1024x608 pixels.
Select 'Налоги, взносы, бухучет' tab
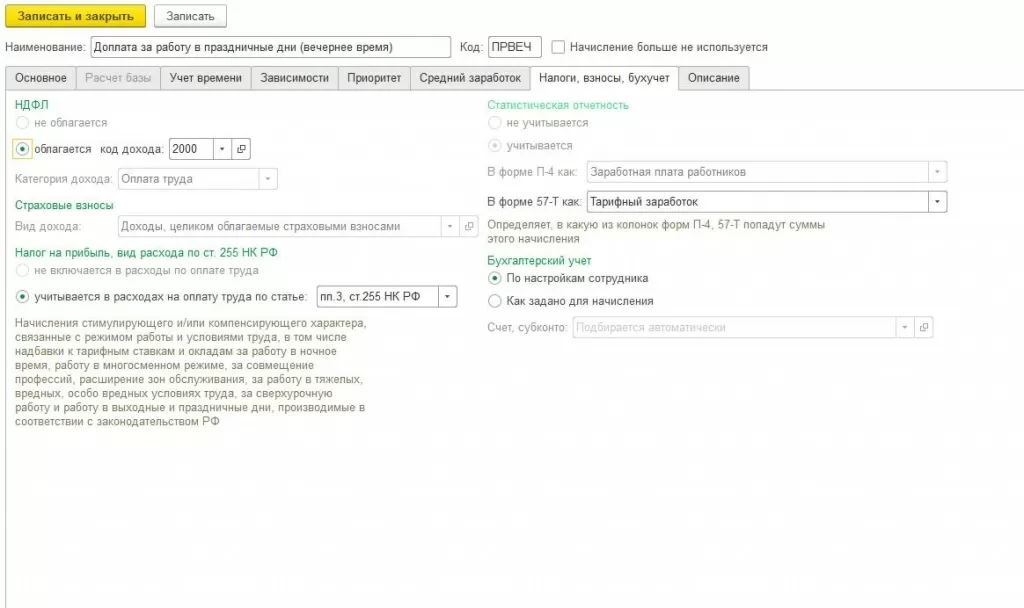coord(604,78)
